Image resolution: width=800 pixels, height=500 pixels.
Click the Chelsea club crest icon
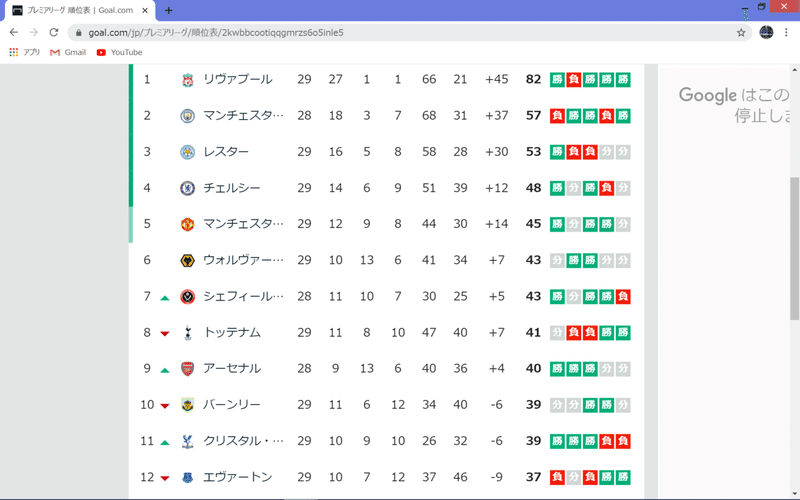tap(187, 188)
